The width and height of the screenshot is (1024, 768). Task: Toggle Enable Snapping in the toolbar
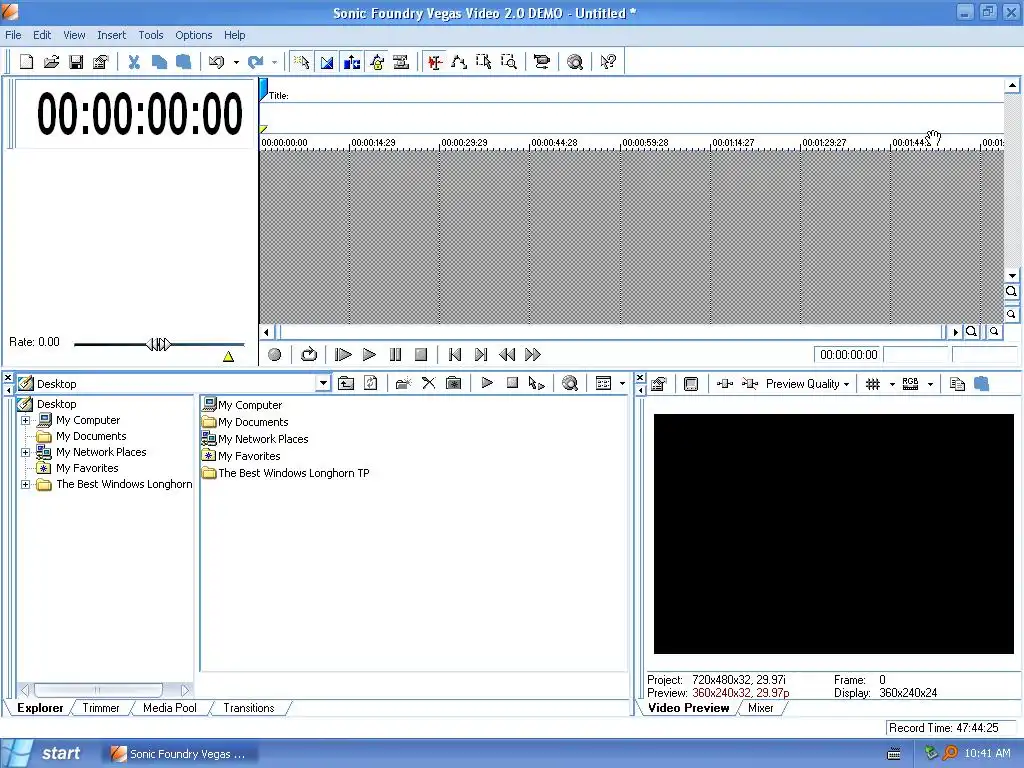[302, 62]
